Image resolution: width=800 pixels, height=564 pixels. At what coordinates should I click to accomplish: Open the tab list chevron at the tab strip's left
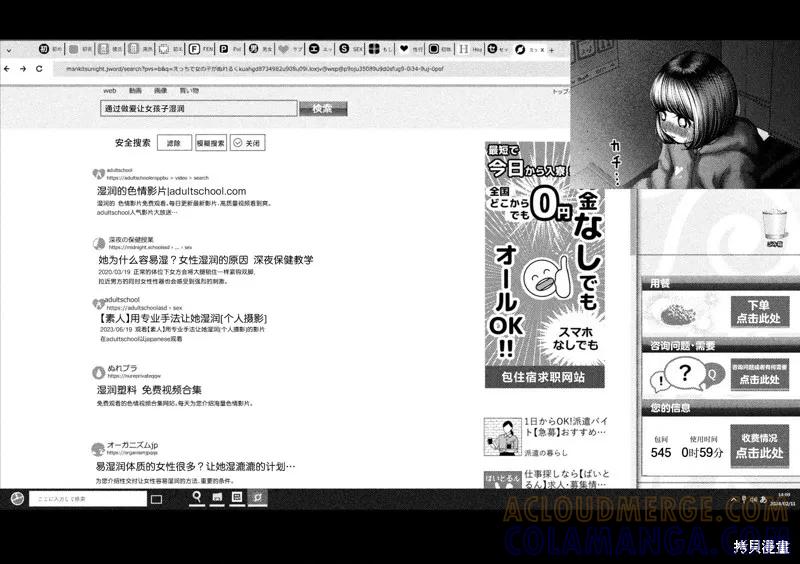pyautogui.click(x=9, y=50)
